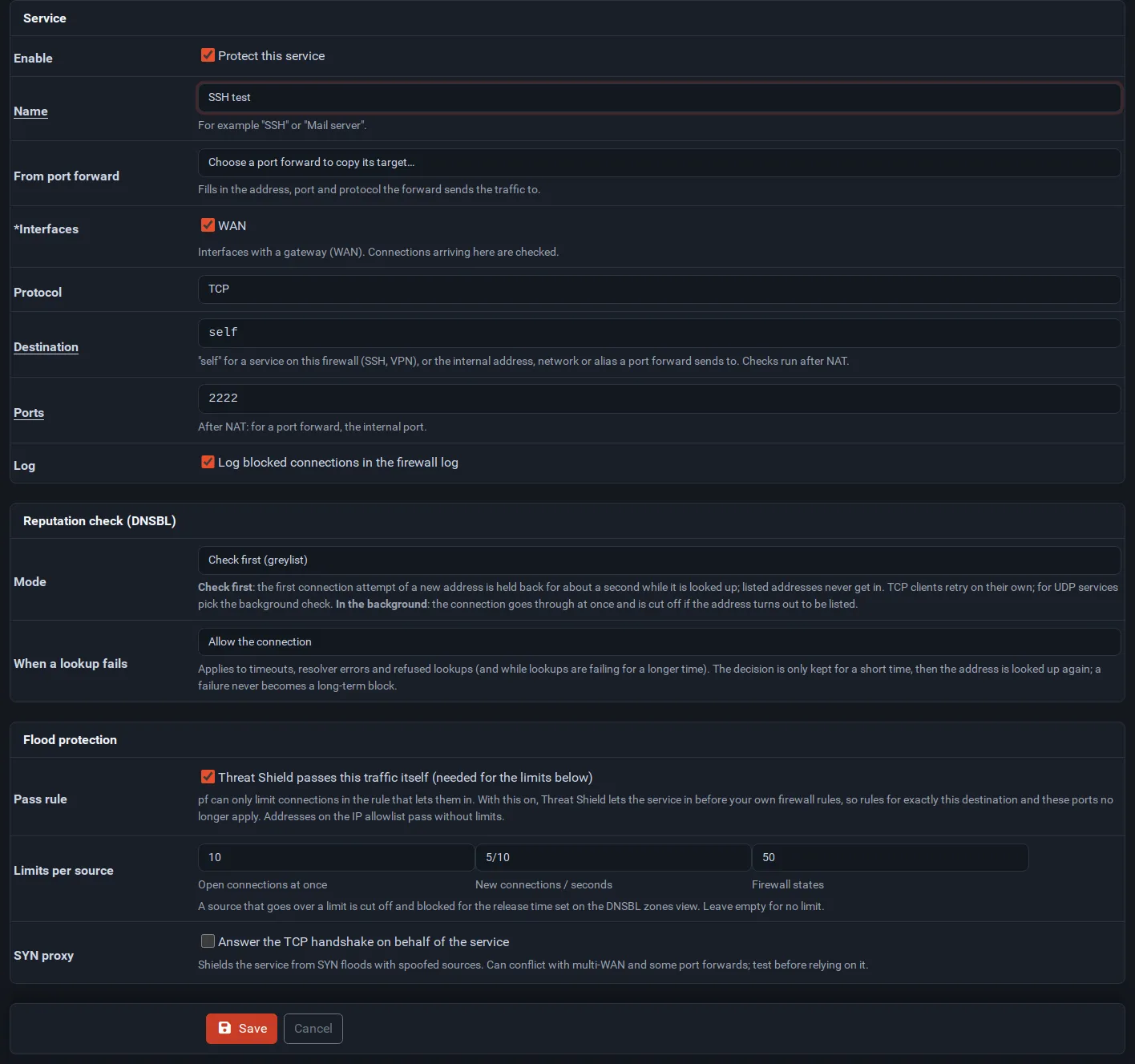Open the Protocol dropdown showing TCP
This screenshot has height=1064, width=1135.
coord(659,289)
